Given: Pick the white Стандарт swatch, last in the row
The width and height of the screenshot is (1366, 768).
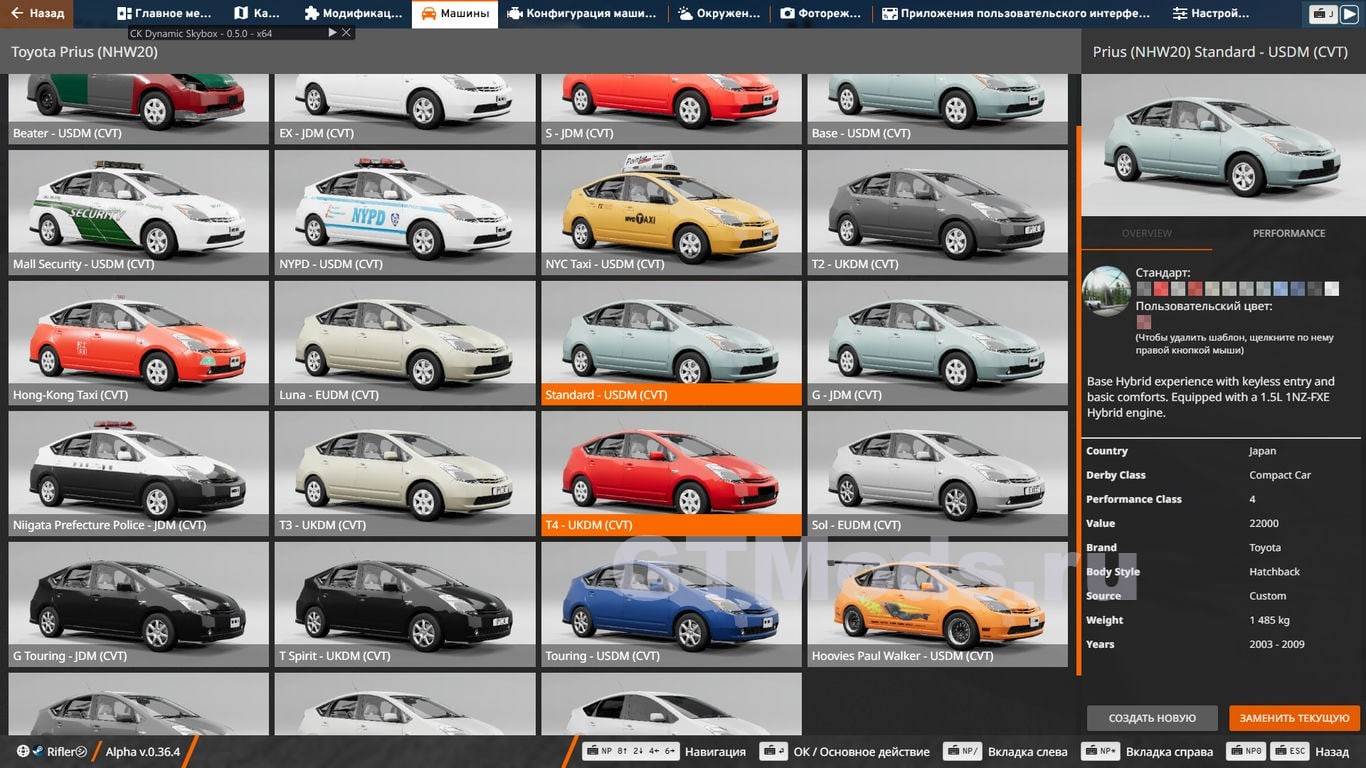Looking at the screenshot, I should click(x=1331, y=289).
